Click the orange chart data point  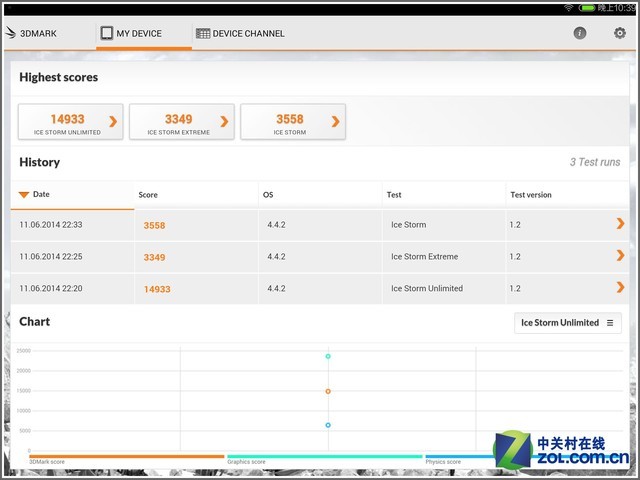pyautogui.click(x=327, y=391)
